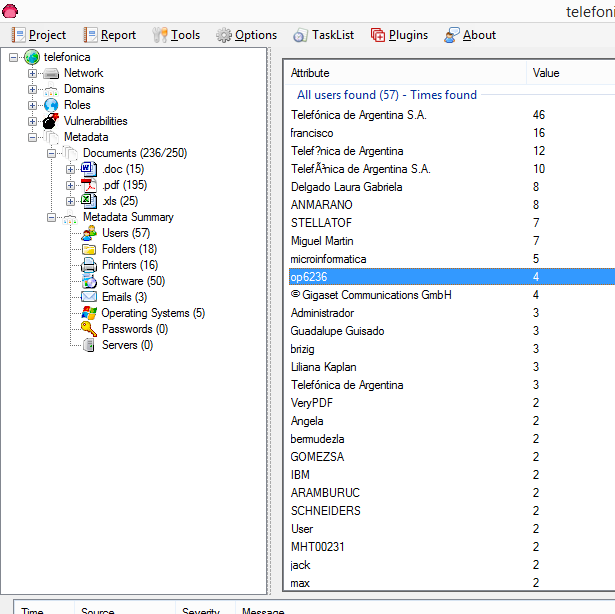Click the PDF file type icon
The width and height of the screenshot is (615, 614).
(89, 185)
